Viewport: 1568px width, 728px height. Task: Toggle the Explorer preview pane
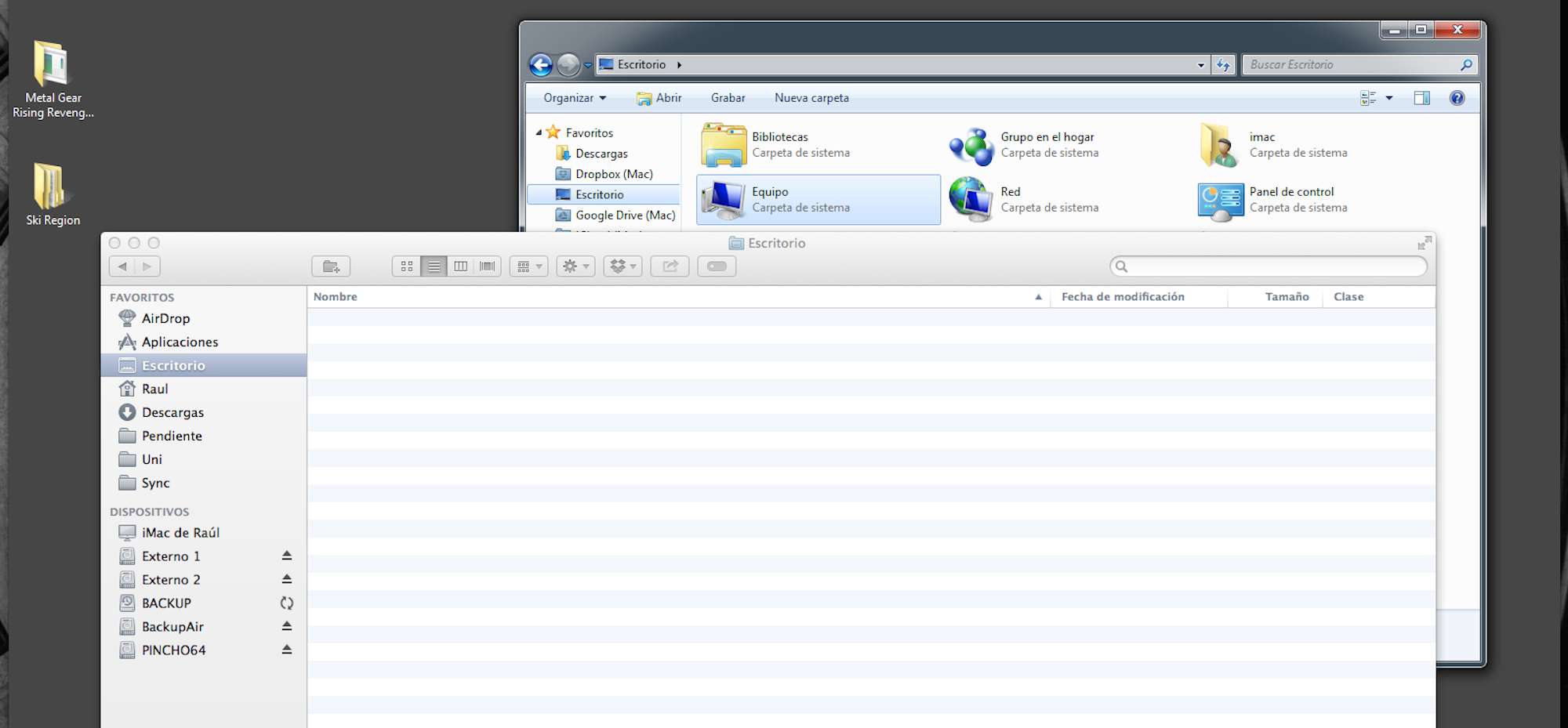pyautogui.click(x=1421, y=98)
